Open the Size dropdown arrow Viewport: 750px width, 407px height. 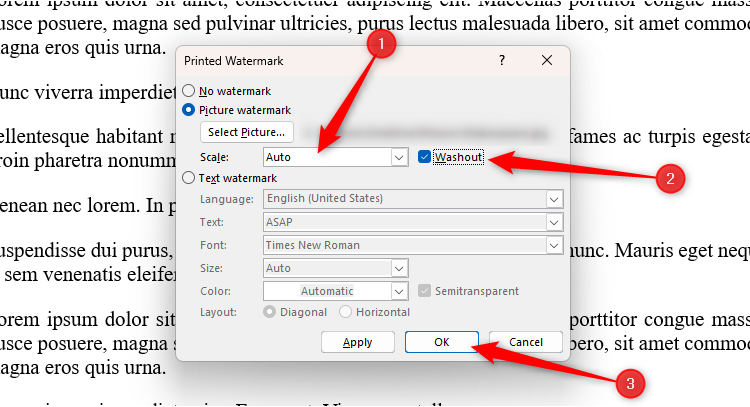(399, 268)
